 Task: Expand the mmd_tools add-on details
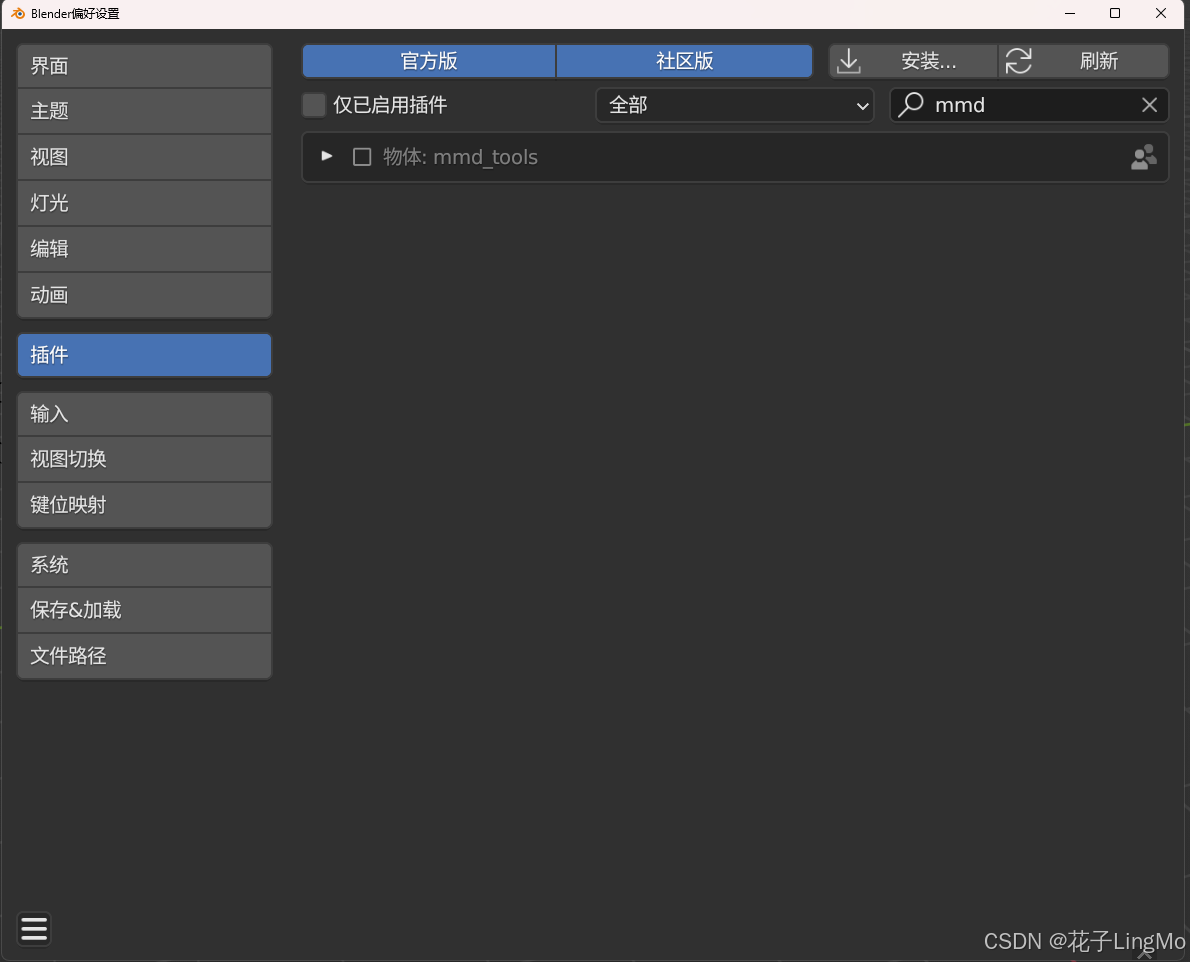326,156
